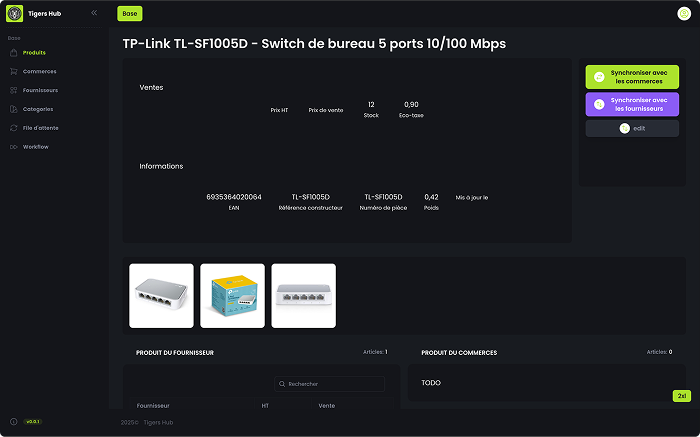Click the Eco-taxe value 0,90
Screen dimensions: 700x437
[411, 104]
